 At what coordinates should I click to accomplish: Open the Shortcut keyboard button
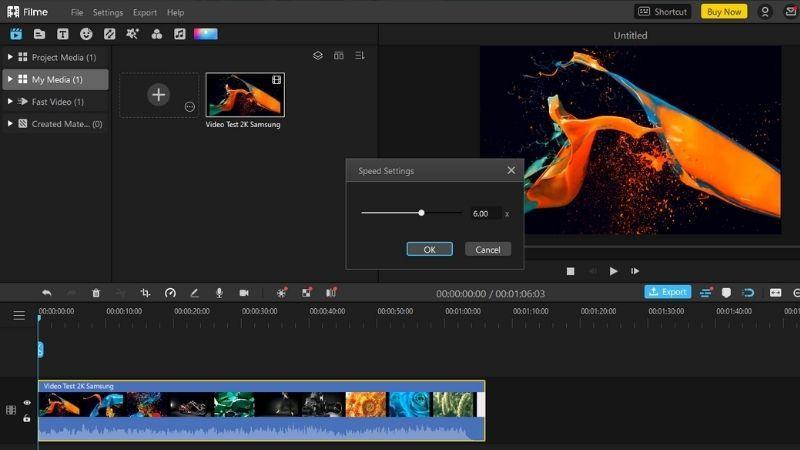[663, 12]
